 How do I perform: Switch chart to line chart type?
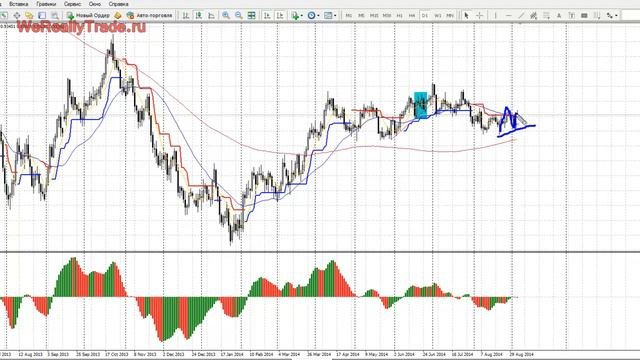pos(211,16)
